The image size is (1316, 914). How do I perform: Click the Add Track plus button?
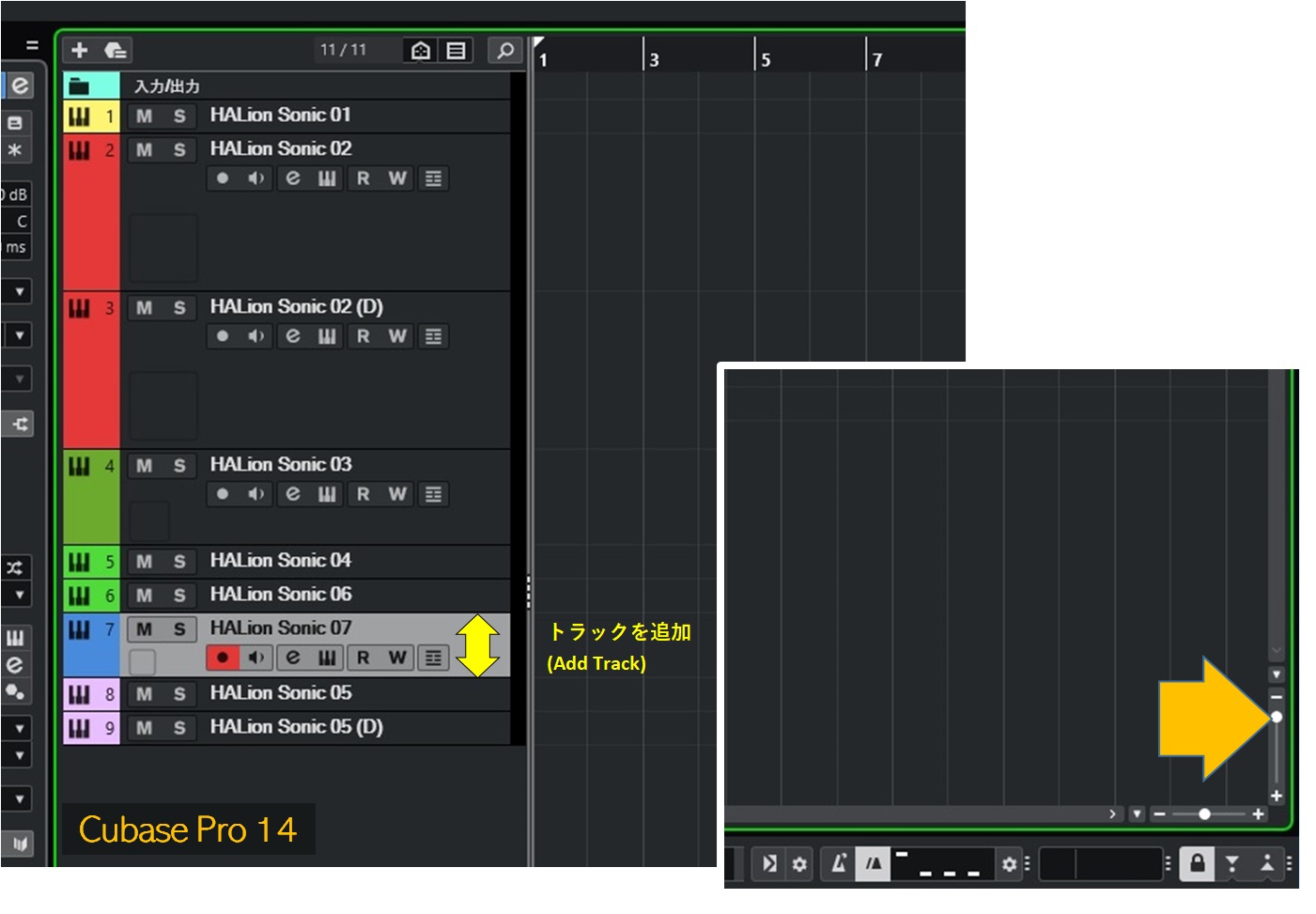click(x=80, y=50)
